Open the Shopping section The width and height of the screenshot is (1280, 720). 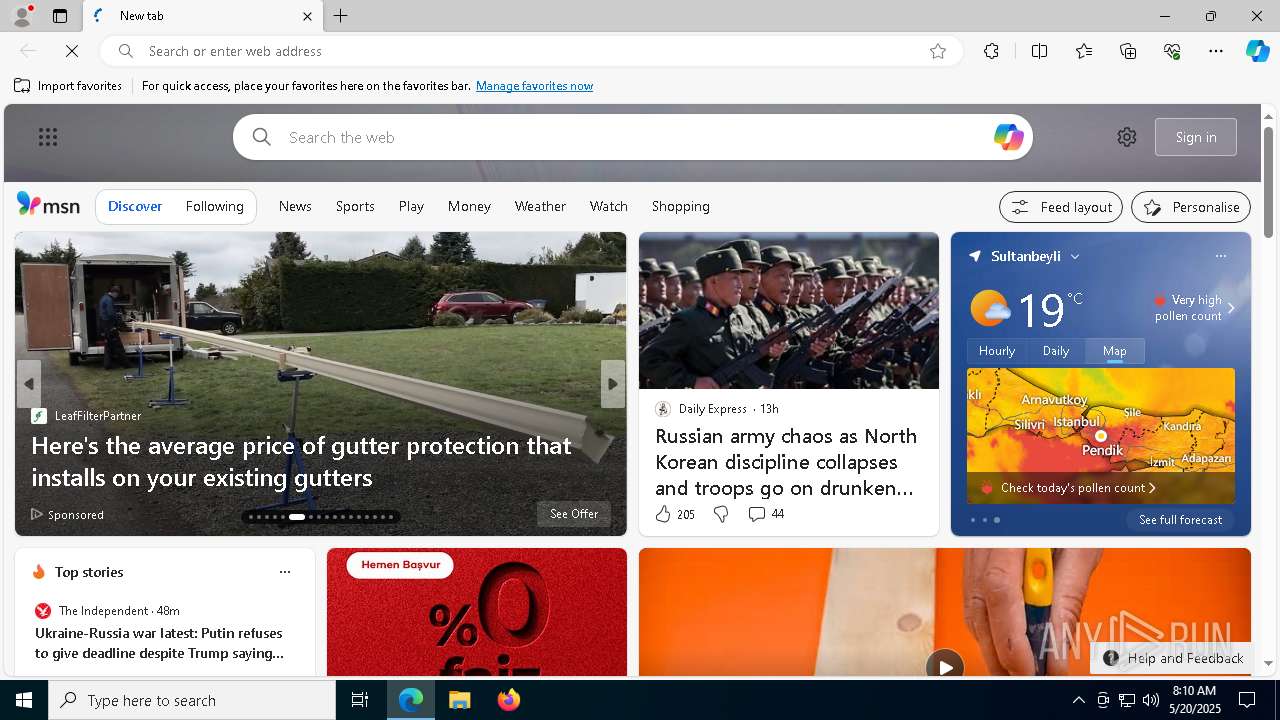coord(680,206)
